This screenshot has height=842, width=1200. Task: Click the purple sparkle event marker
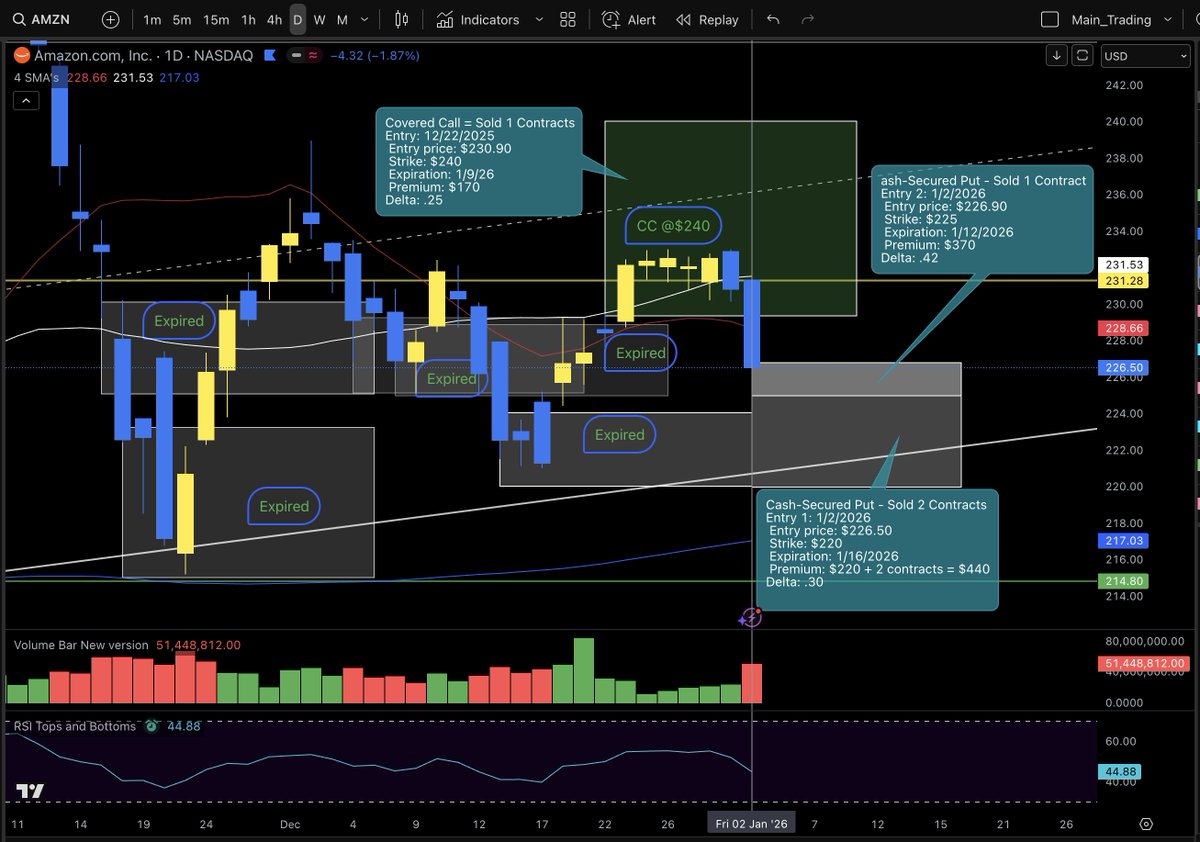(x=751, y=617)
